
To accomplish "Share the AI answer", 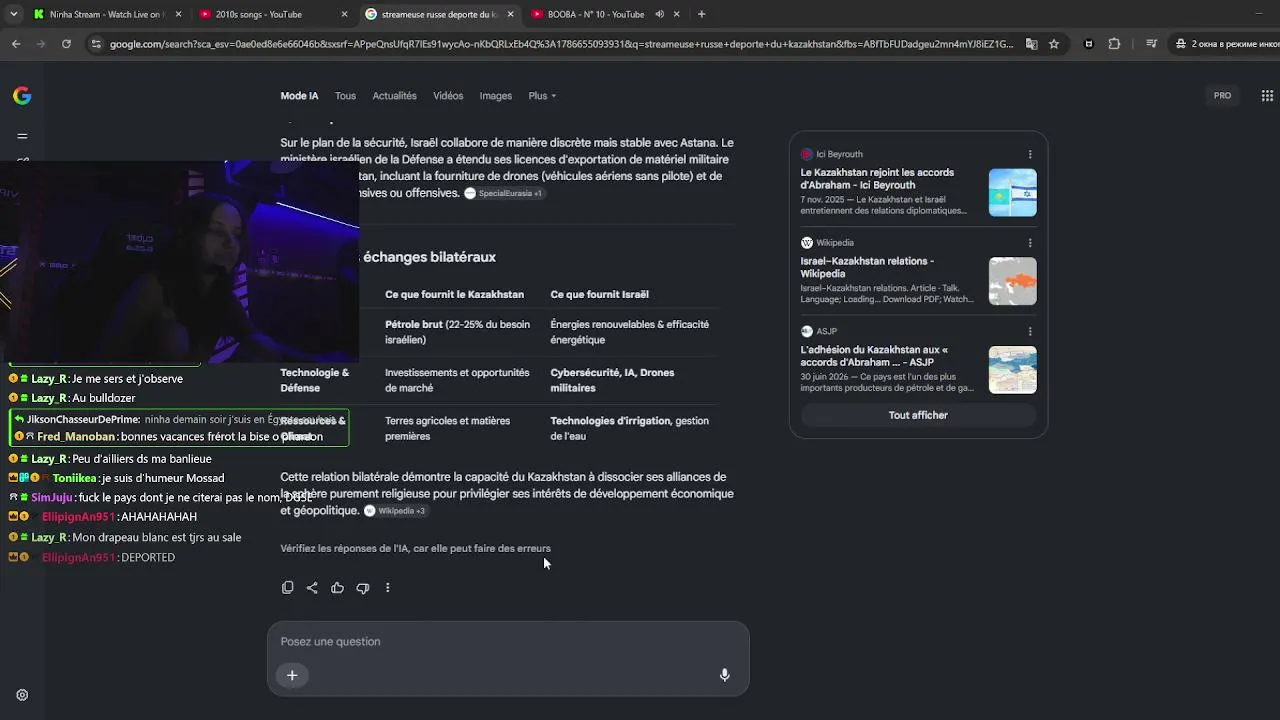I will (312, 588).
